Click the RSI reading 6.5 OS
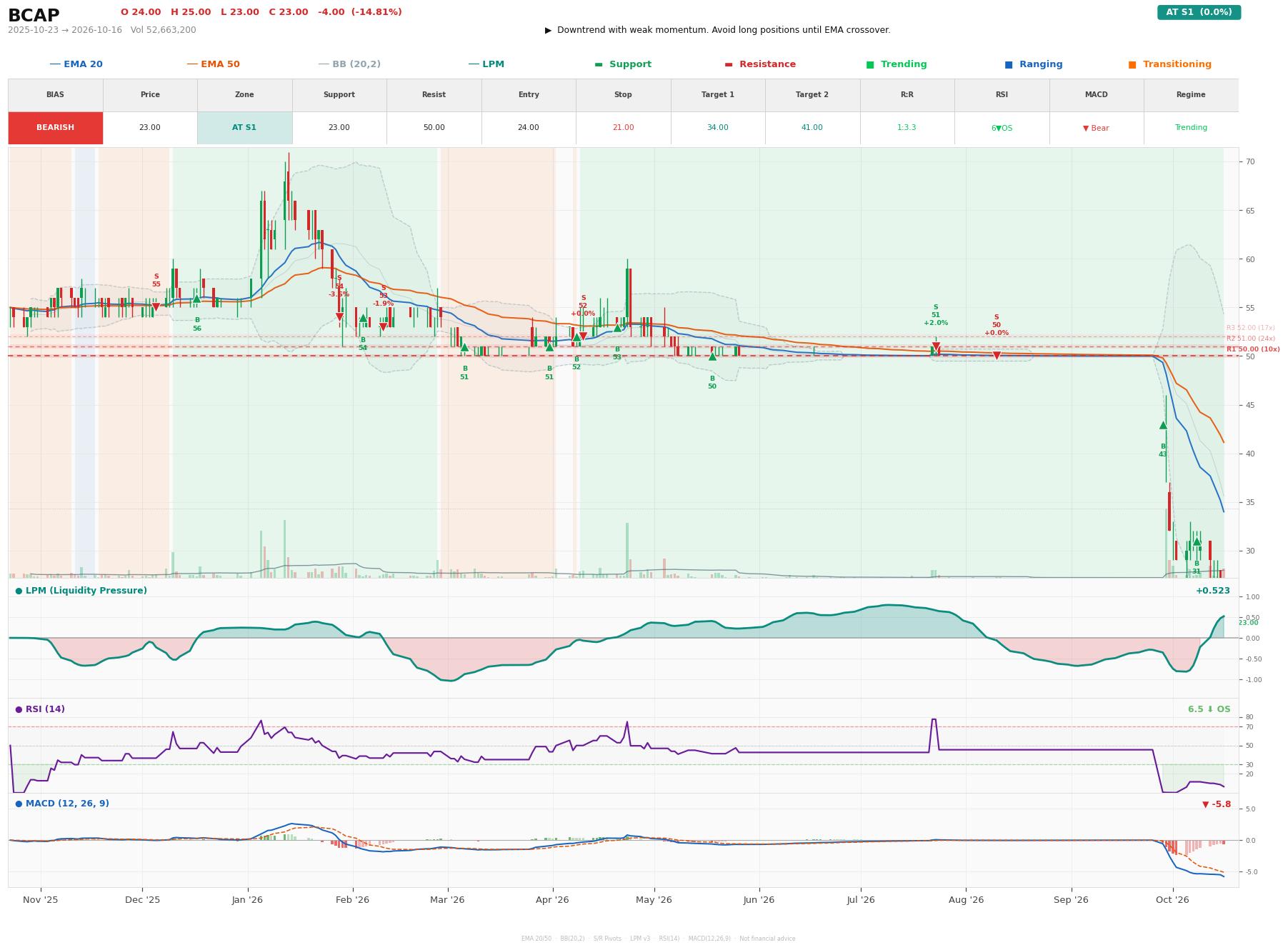This screenshot has height=950, width=1288. (x=1209, y=709)
